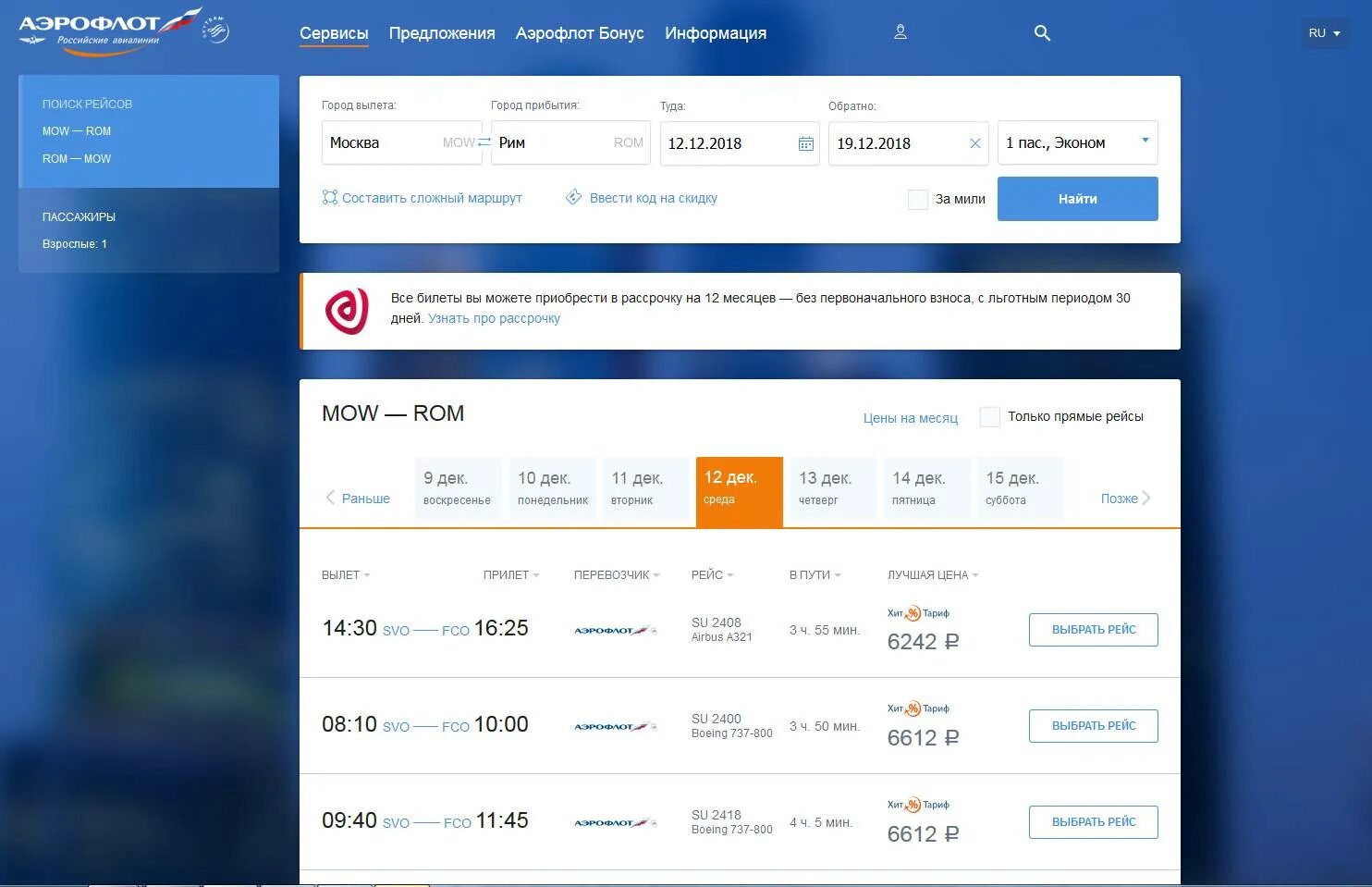This screenshot has width=1372, height=887.
Task: Click Aeroflot carrier logo for SU 2418
Action: [615, 823]
